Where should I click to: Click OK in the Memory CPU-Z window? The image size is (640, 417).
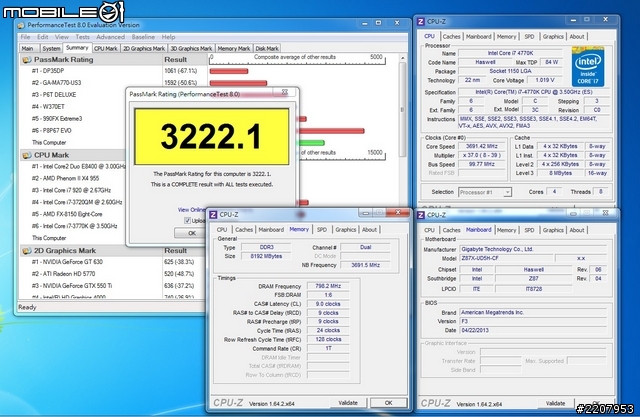(x=389, y=403)
